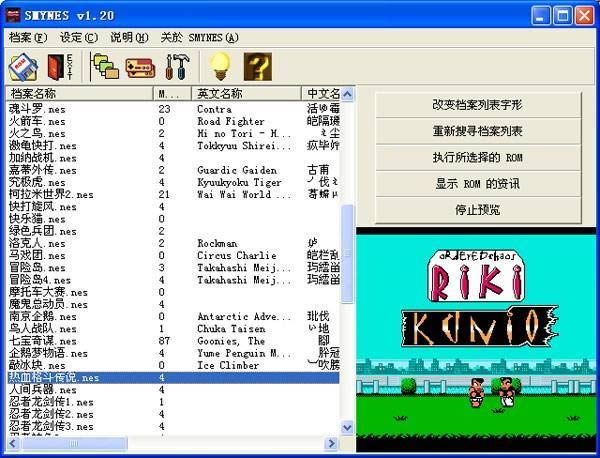Click the horizontal scrollbar thumb
Image resolution: width=600 pixels, height=458 pixels.
pyautogui.click(x=73, y=443)
